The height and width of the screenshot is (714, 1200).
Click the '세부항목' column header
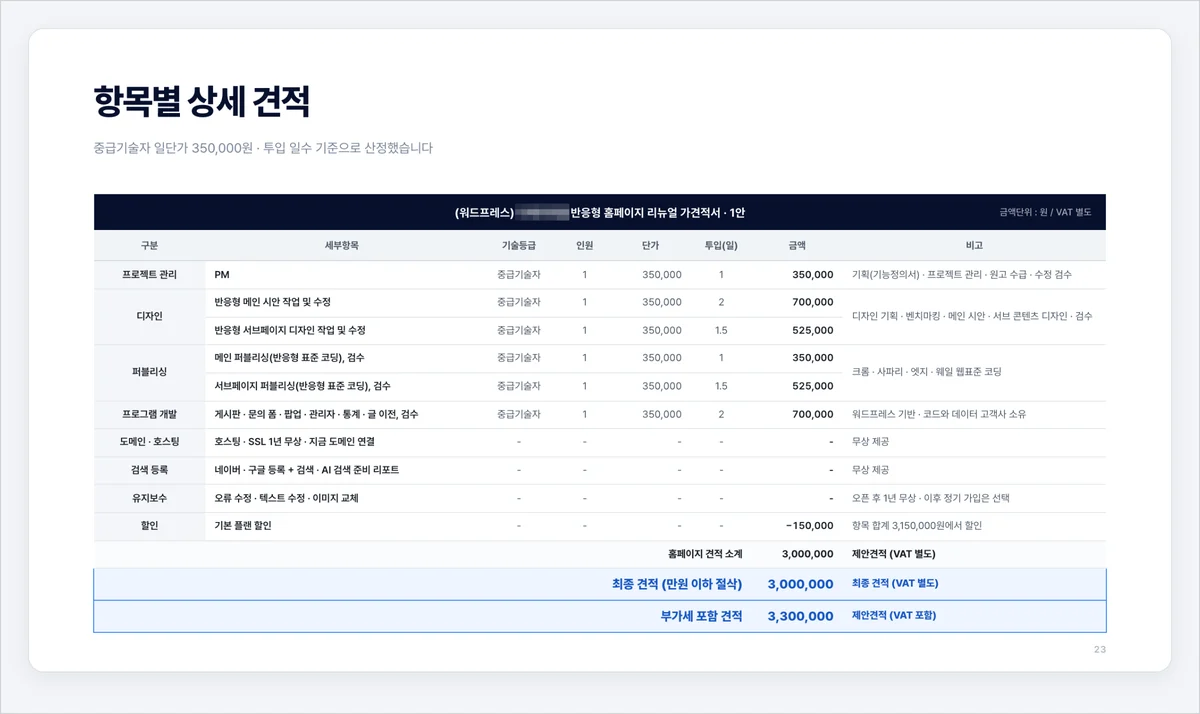click(342, 246)
